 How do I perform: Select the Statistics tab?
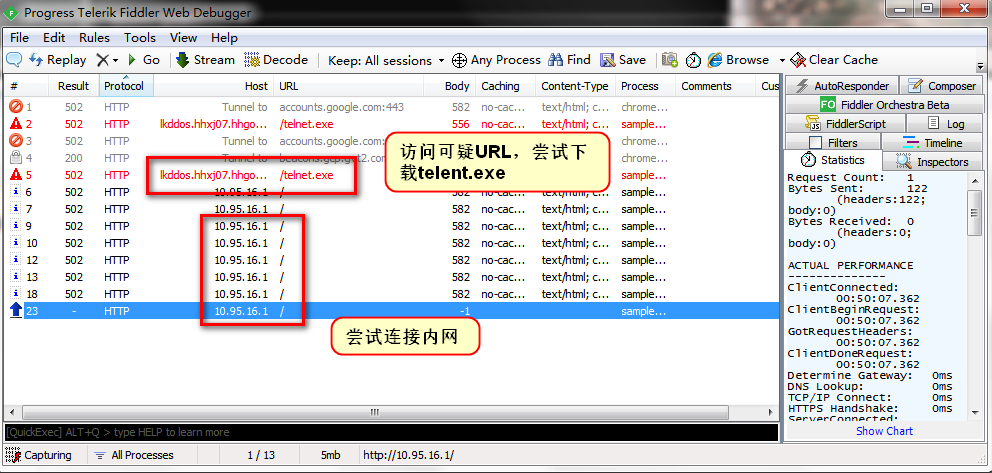pyautogui.click(x=833, y=160)
